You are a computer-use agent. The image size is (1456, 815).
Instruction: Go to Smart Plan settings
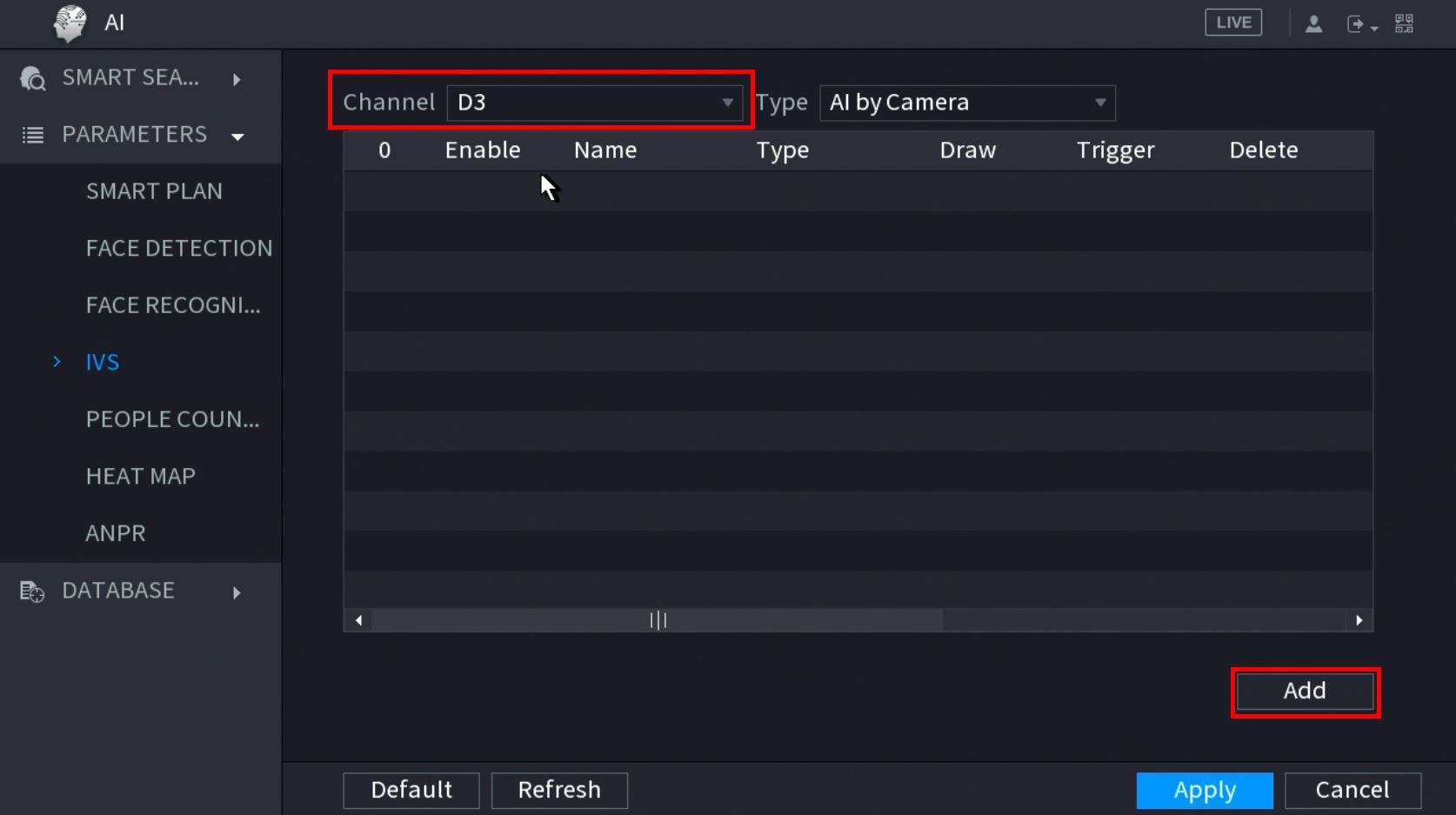(x=154, y=191)
